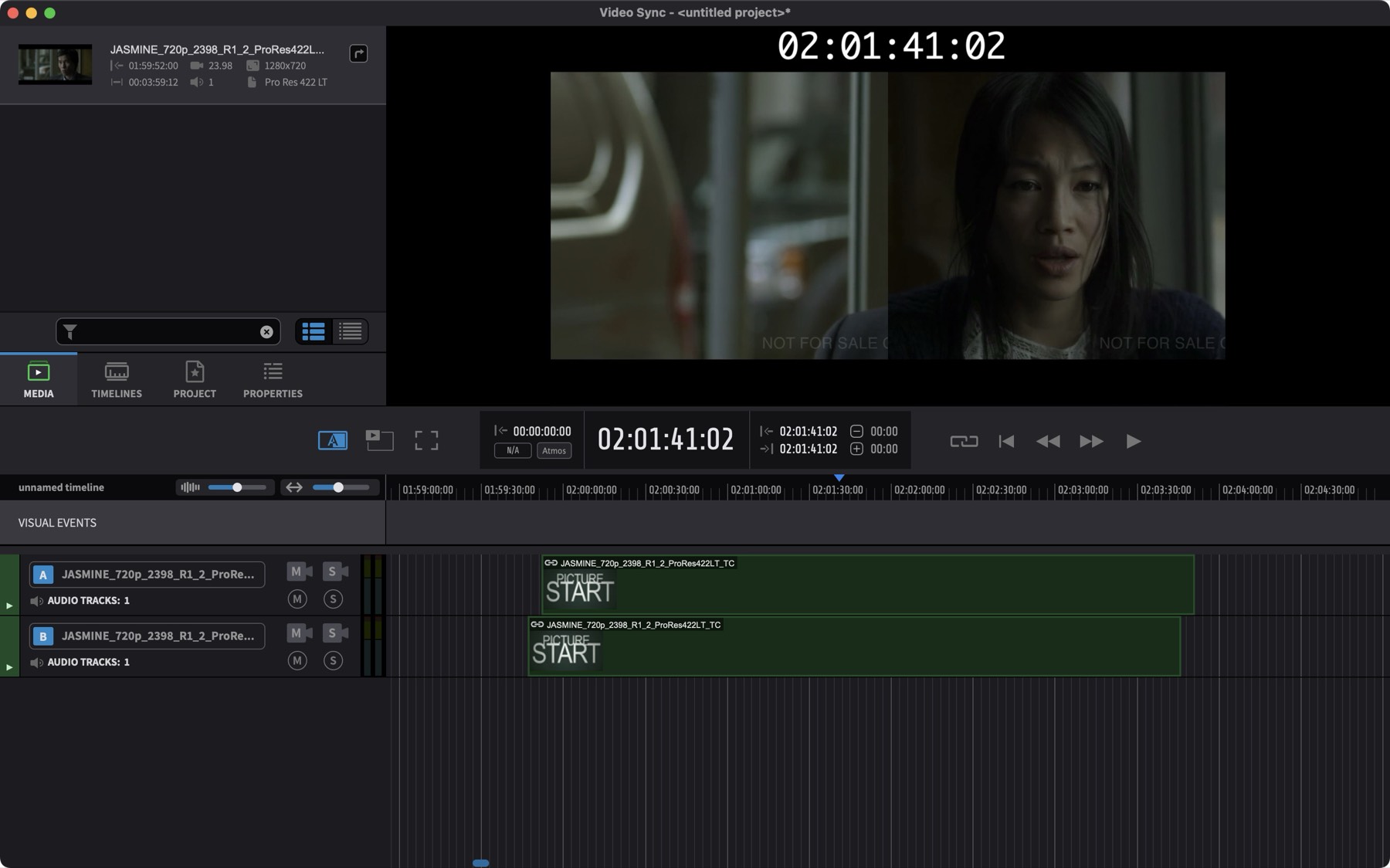Adjust the horizontal timeline zoom slider

click(x=338, y=487)
